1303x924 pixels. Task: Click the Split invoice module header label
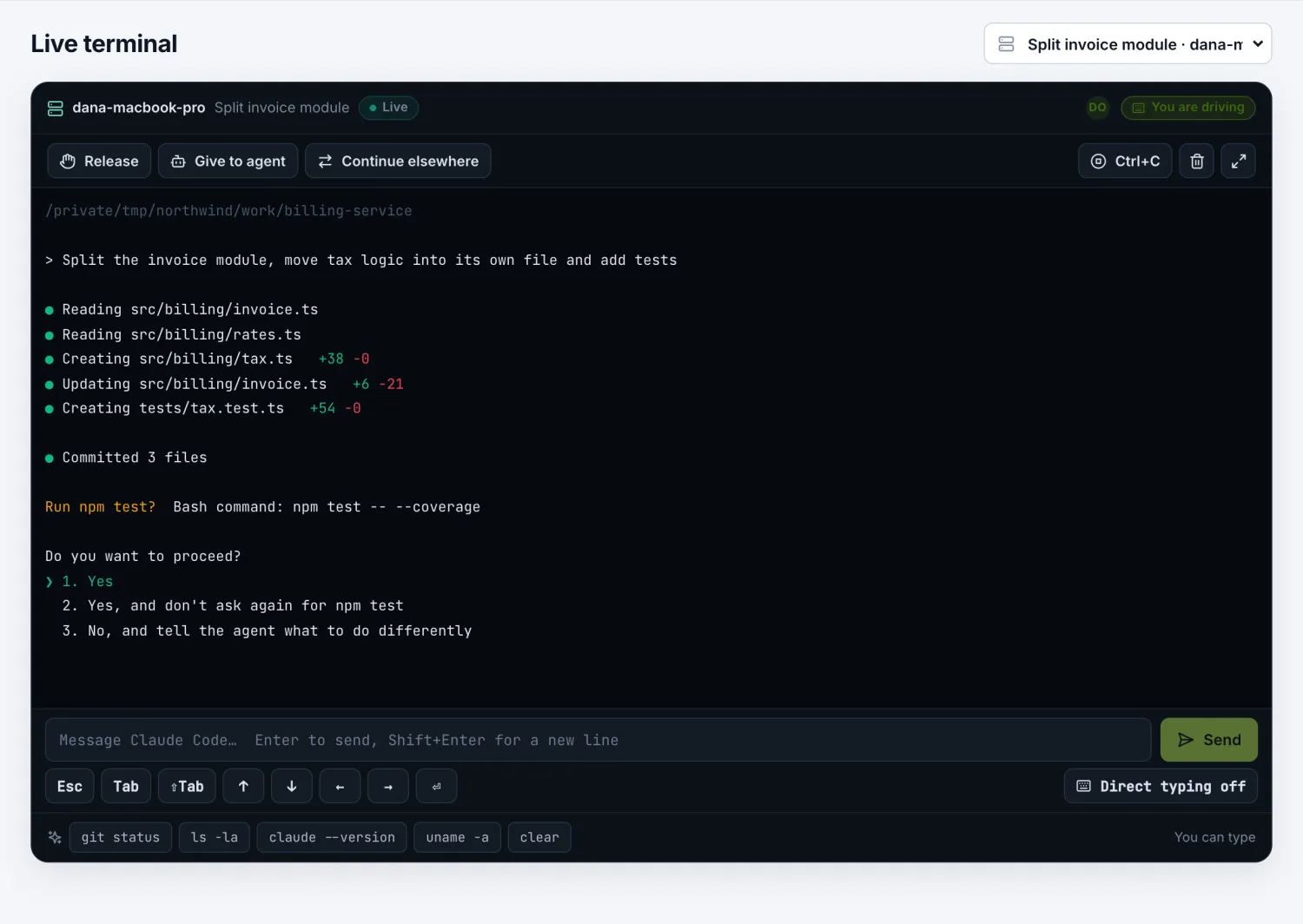click(x=281, y=108)
